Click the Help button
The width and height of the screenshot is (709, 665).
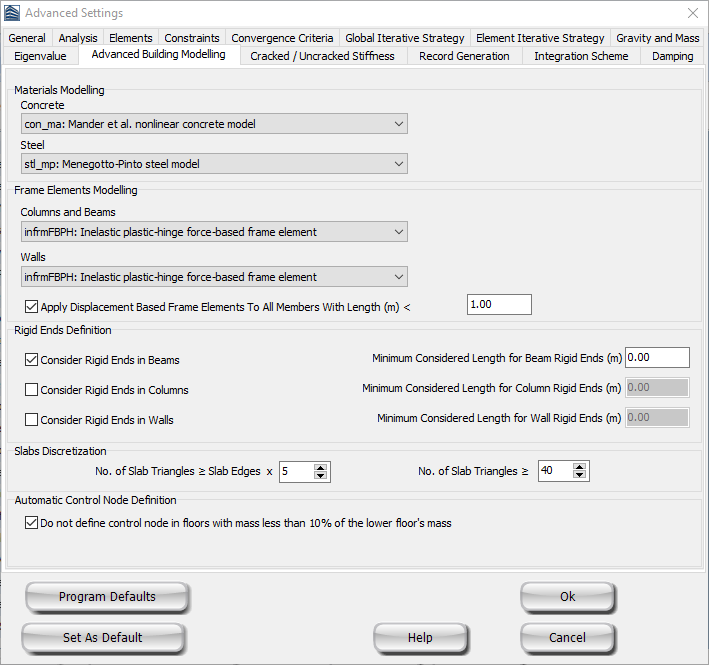(420, 637)
